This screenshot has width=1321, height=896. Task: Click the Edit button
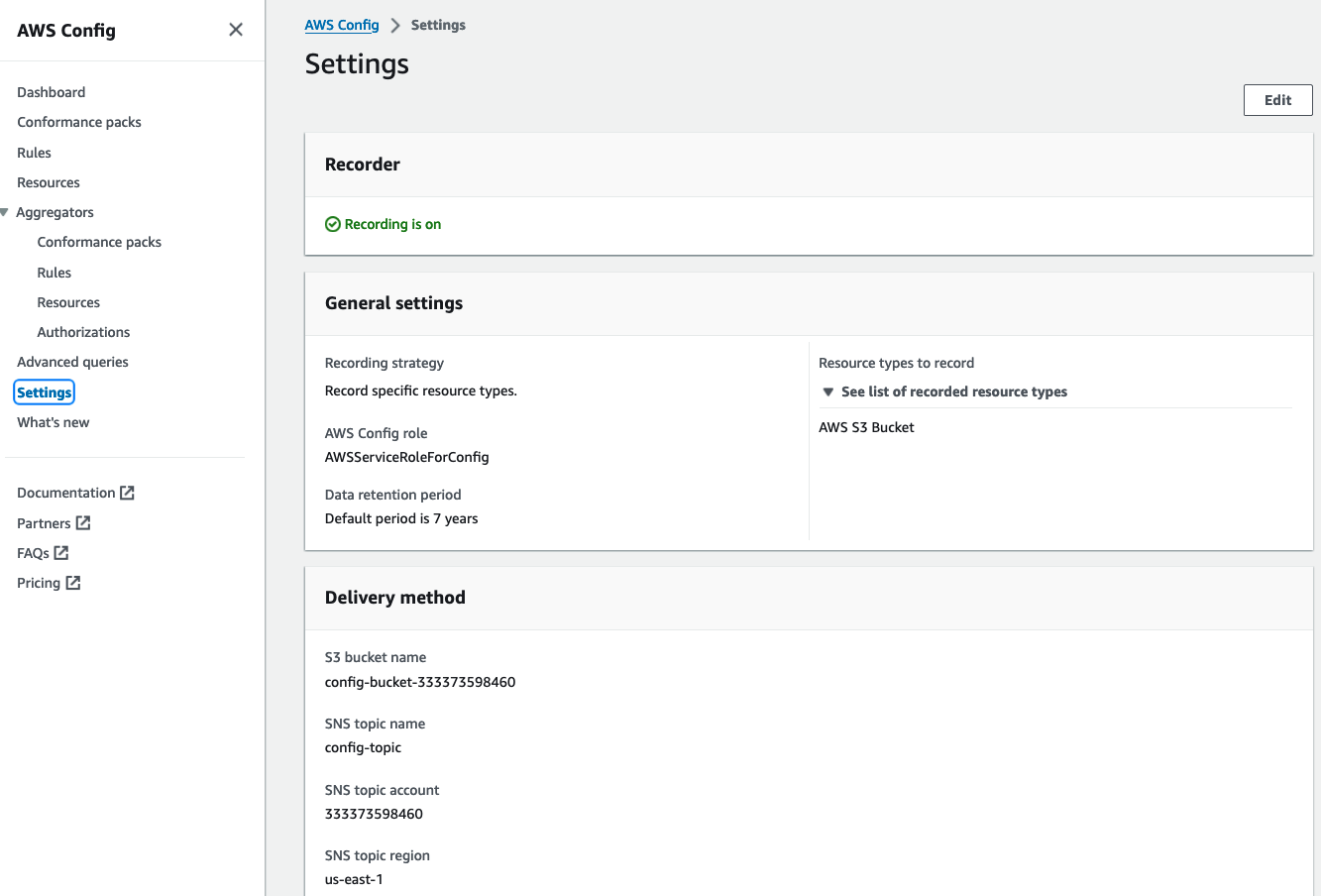[x=1278, y=100]
